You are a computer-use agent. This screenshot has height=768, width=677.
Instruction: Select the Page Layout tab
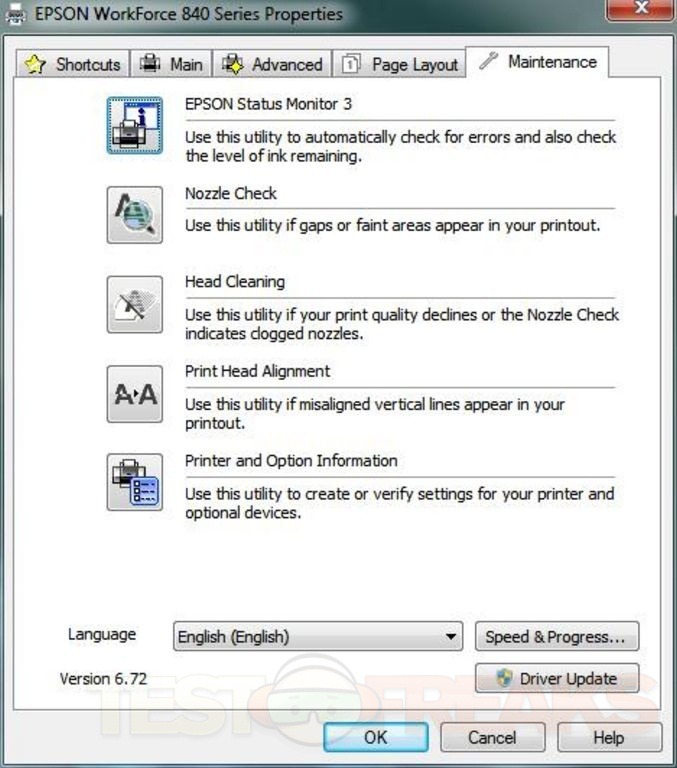tap(401, 64)
